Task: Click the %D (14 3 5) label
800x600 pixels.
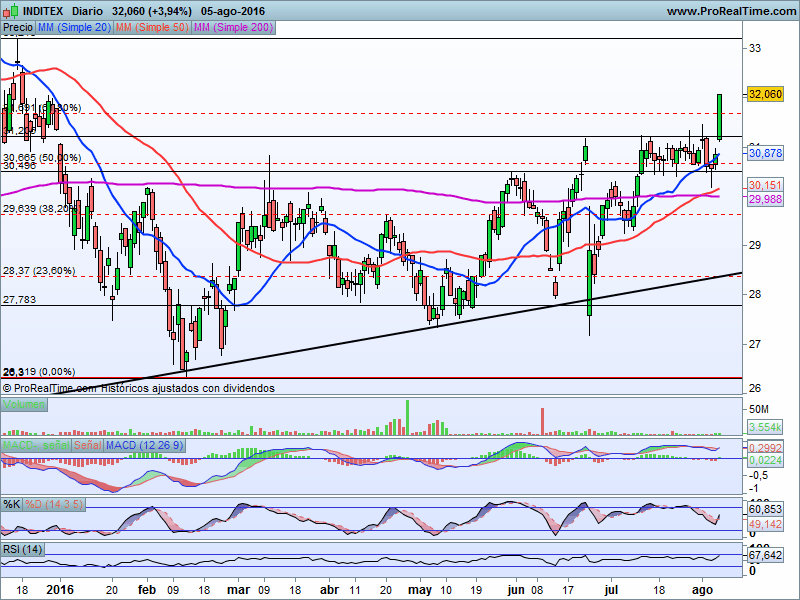Action: [54, 505]
